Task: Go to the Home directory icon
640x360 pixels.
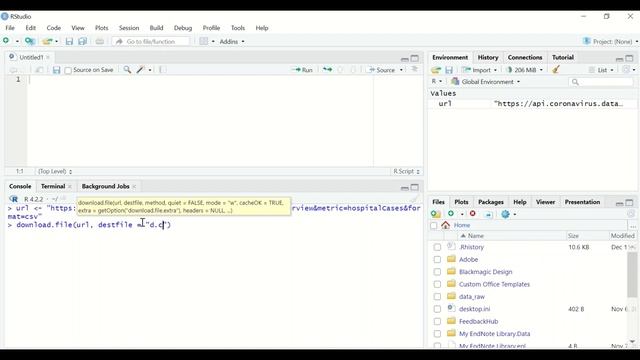Action: 445,225
